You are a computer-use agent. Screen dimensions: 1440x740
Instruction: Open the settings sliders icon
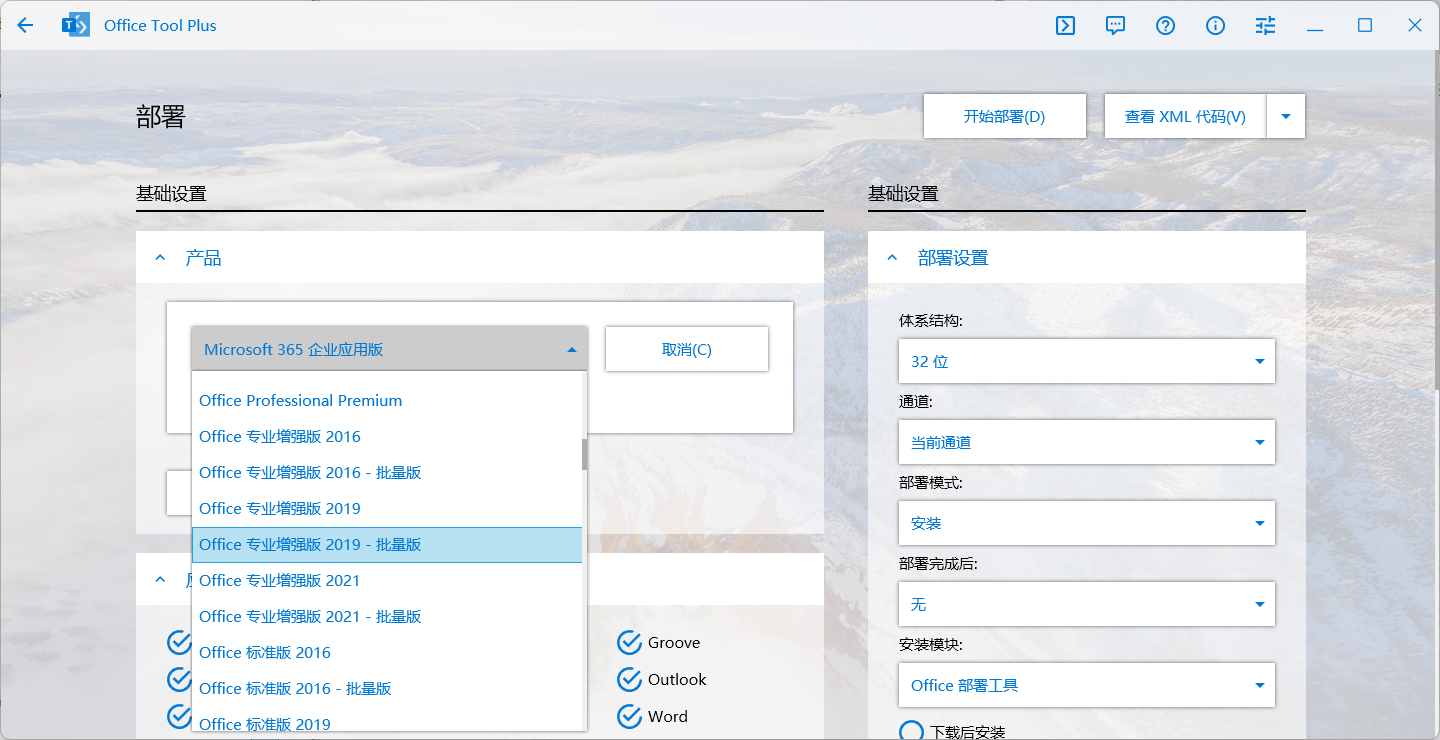tap(1266, 26)
